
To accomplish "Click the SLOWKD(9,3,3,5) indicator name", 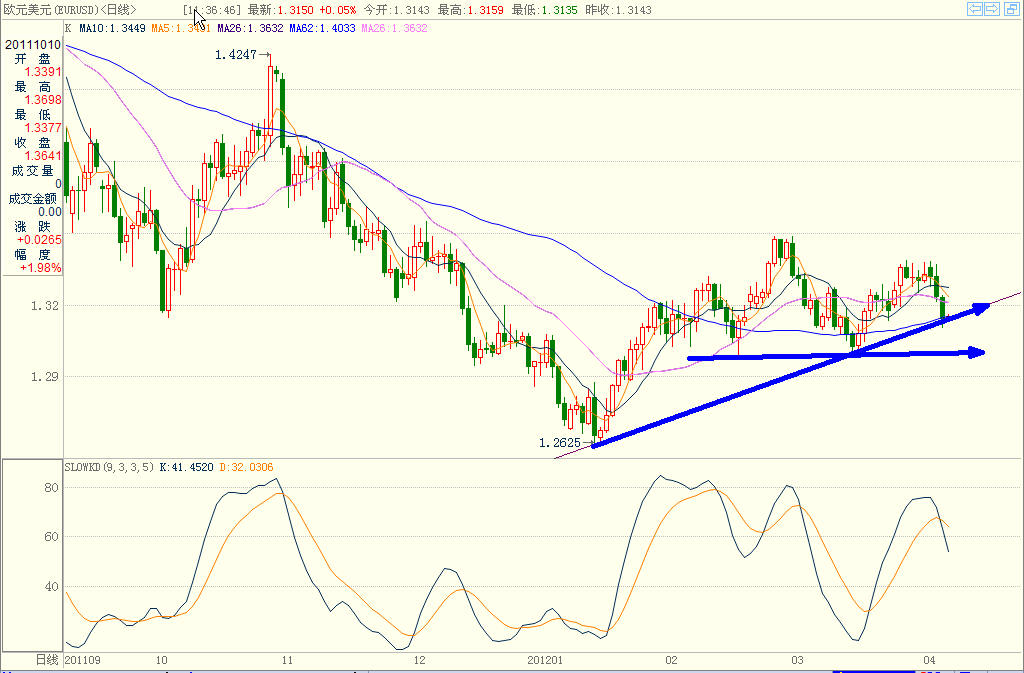I will (x=109, y=467).
